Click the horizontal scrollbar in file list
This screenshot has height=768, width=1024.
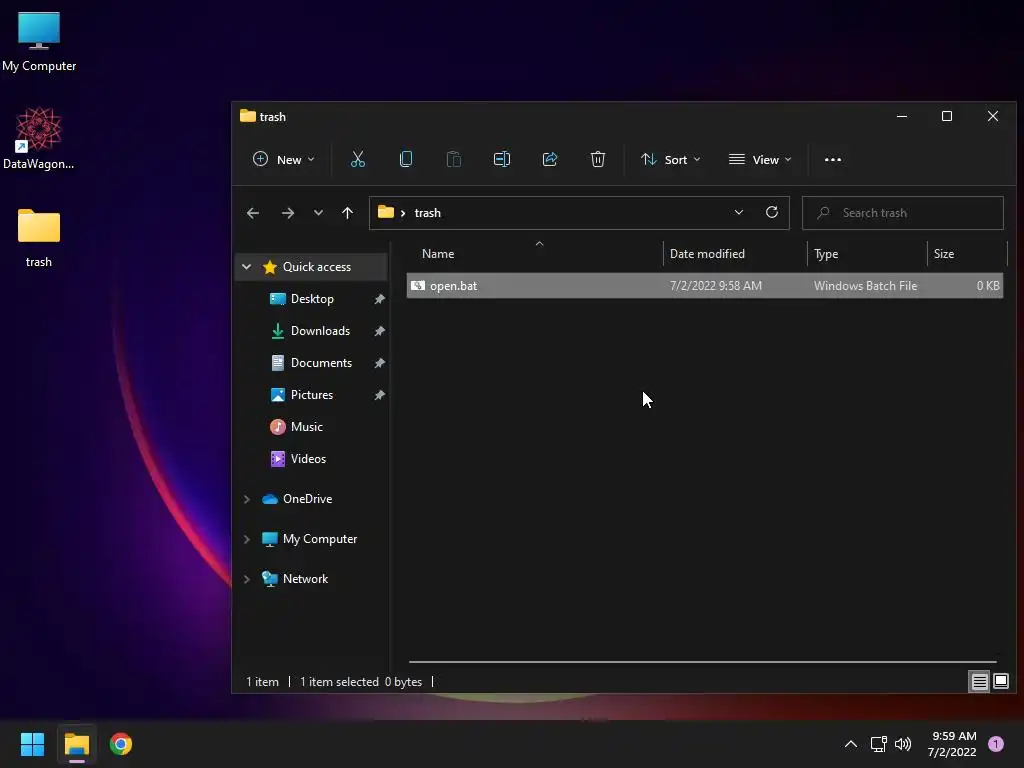coord(702,662)
